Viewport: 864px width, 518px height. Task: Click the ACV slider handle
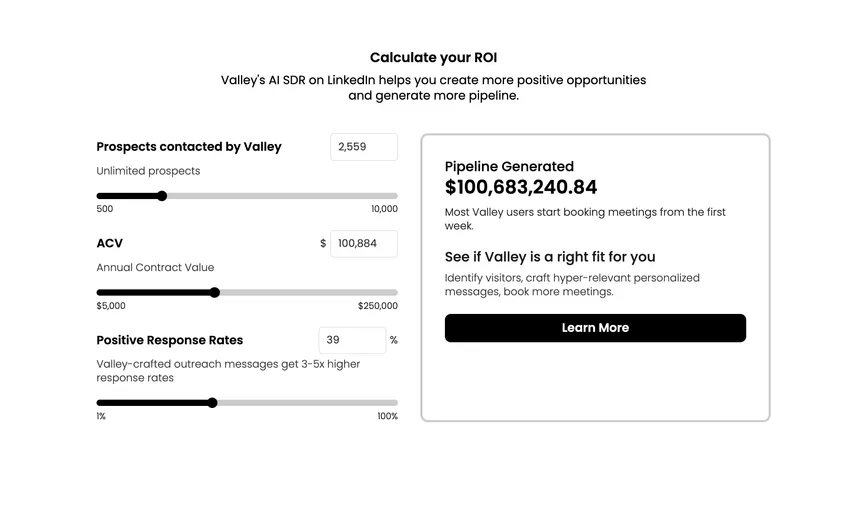215,293
